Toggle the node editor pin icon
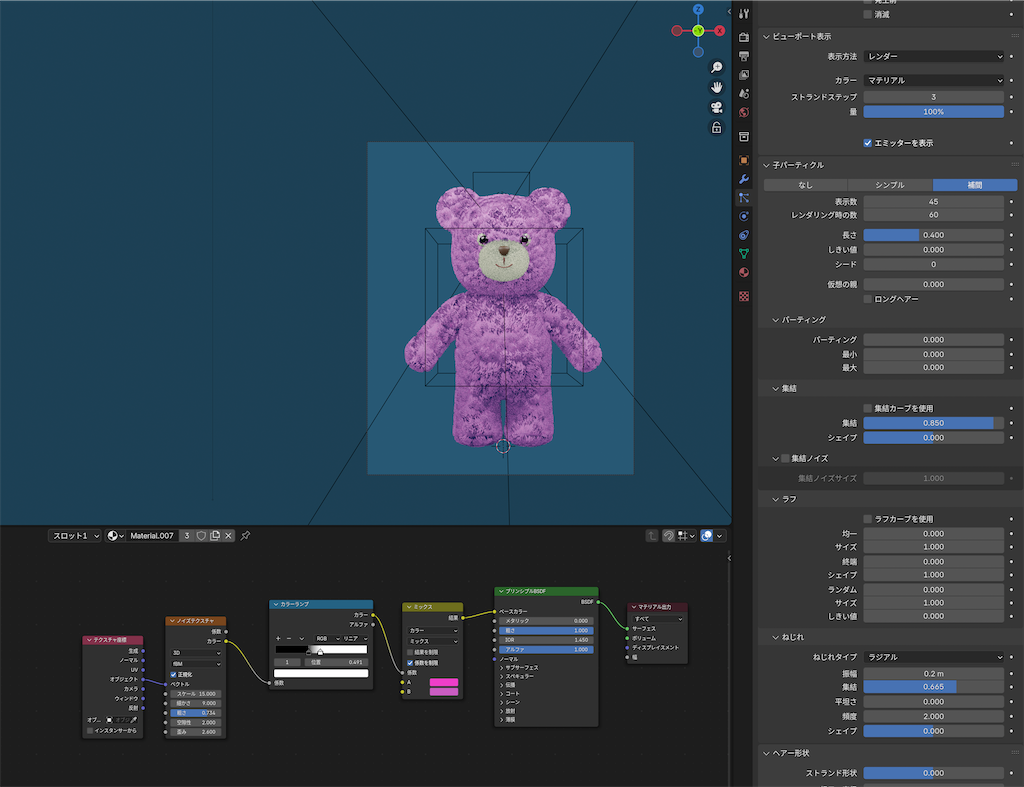The image size is (1024, 787). 246,536
